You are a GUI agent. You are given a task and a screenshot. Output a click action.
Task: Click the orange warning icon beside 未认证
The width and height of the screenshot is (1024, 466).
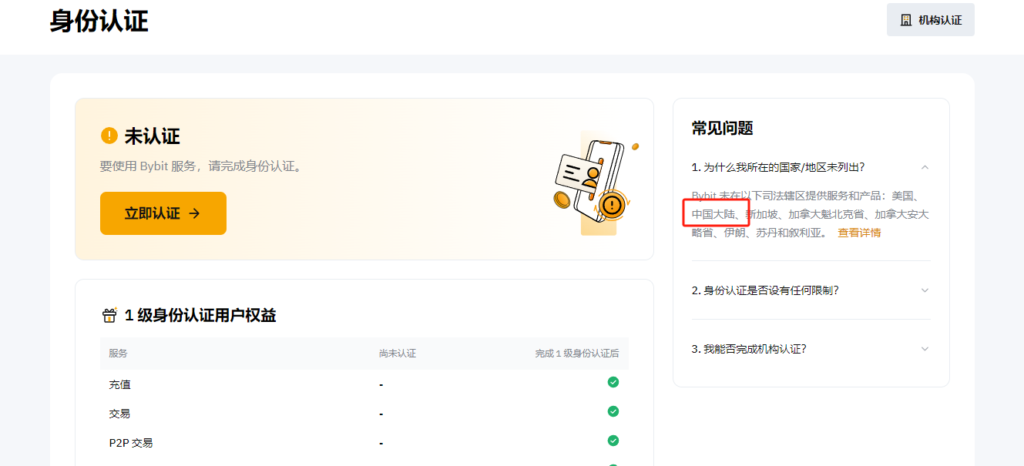(x=108, y=136)
